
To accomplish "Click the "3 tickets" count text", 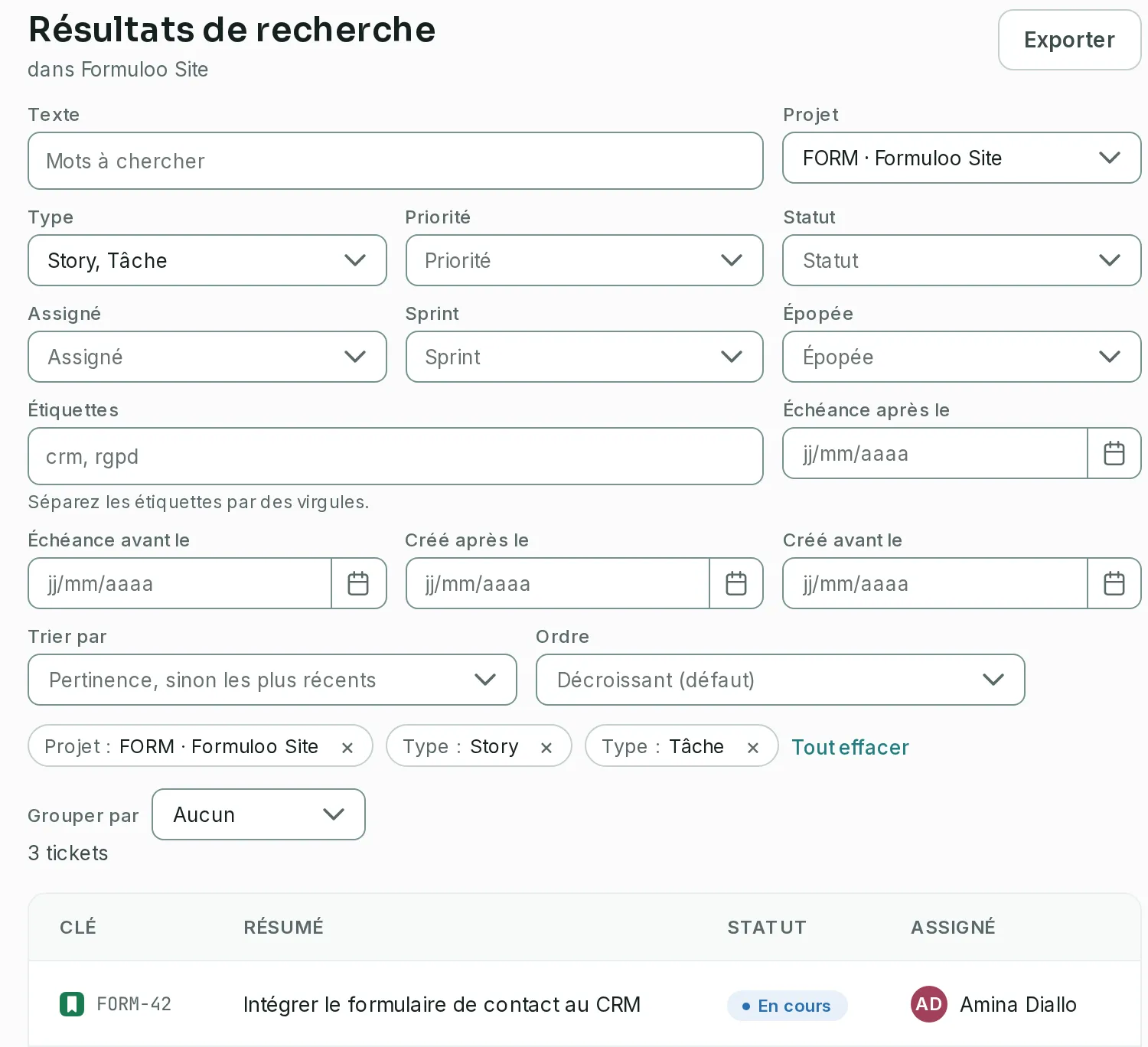I will pos(68,853).
